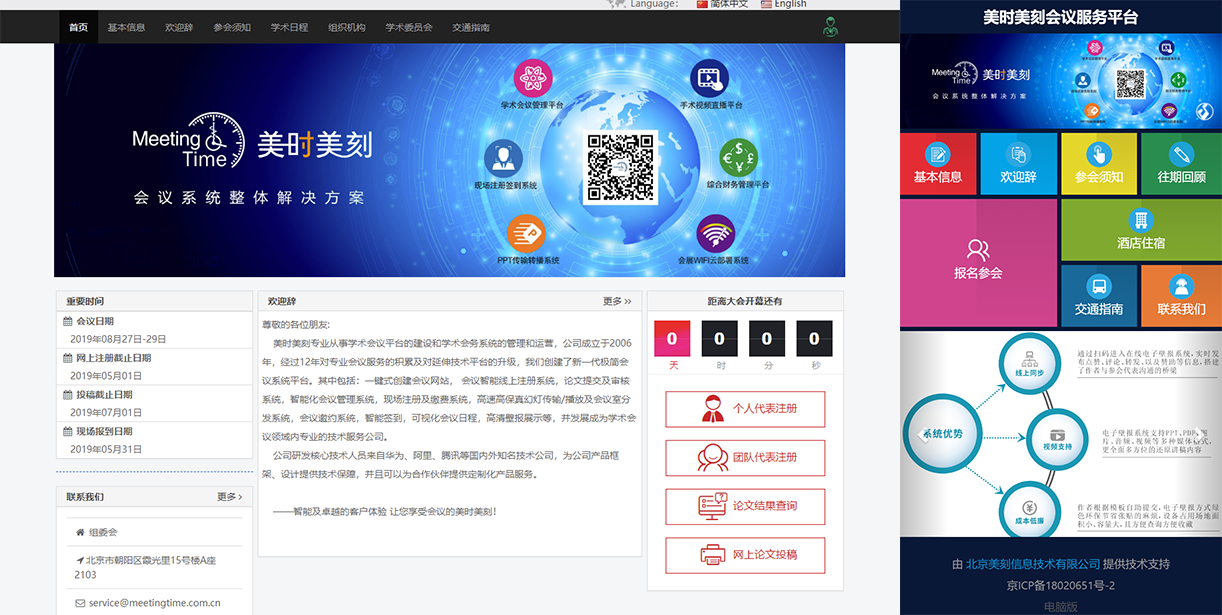Click the green user account icon
Viewport: 1222px width, 615px height.
(x=830, y=27)
